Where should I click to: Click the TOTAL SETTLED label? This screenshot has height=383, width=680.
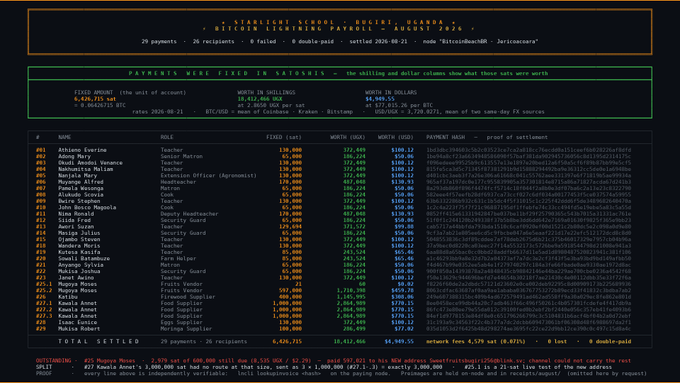click(99, 341)
